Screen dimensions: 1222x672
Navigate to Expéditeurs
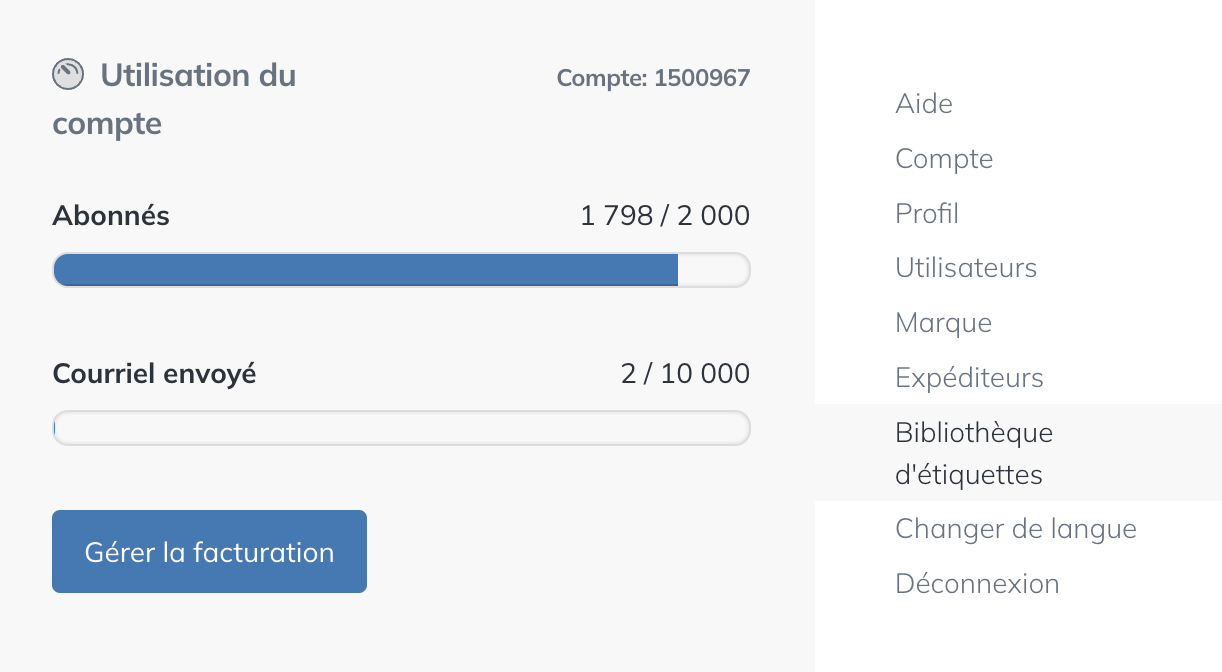[969, 378]
